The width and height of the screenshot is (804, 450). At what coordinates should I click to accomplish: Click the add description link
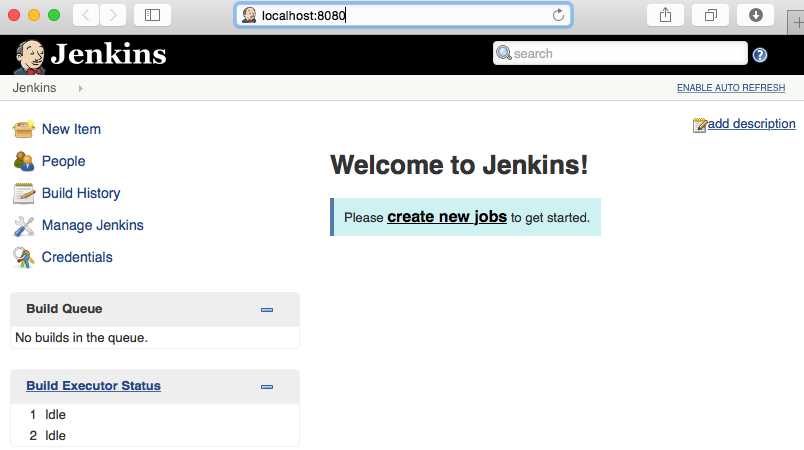[x=752, y=124]
